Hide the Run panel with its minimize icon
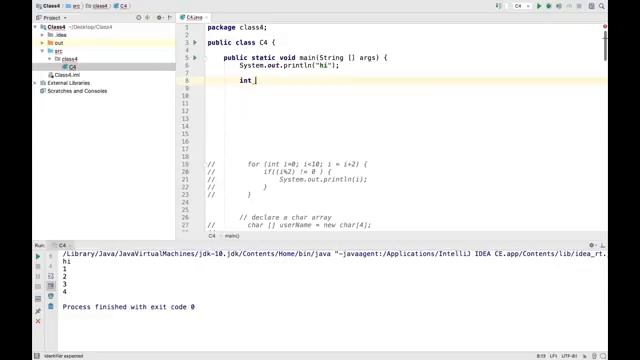640x360 pixels. pos(602,245)
